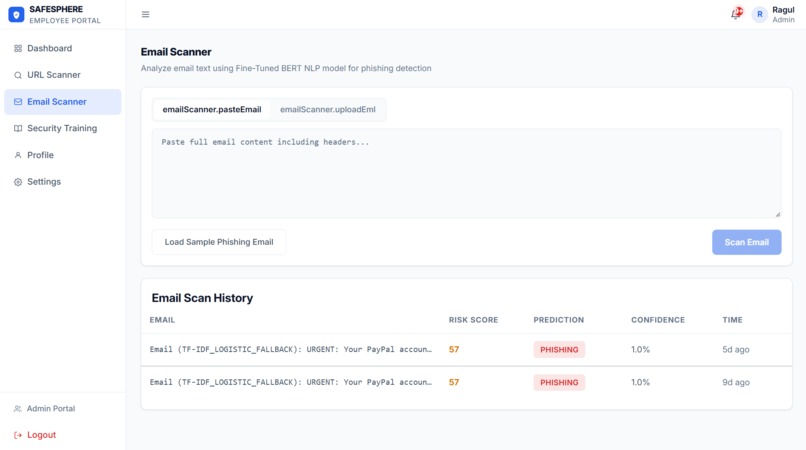Click the Ragul user avatar circle
806x450 pixels.
click(x=759, y=14)
